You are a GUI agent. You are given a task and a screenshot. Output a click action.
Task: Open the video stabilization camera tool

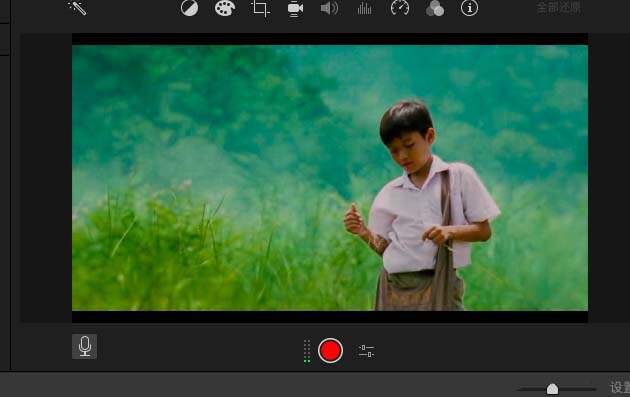tap(295, 9)
